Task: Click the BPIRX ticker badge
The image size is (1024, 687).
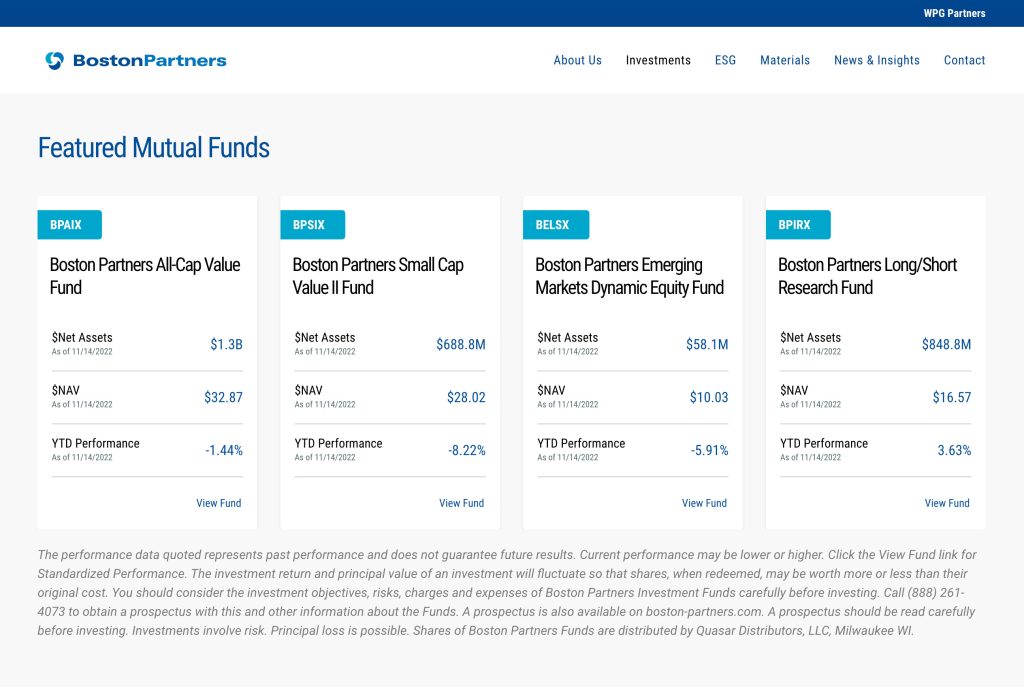Action: 798,225
